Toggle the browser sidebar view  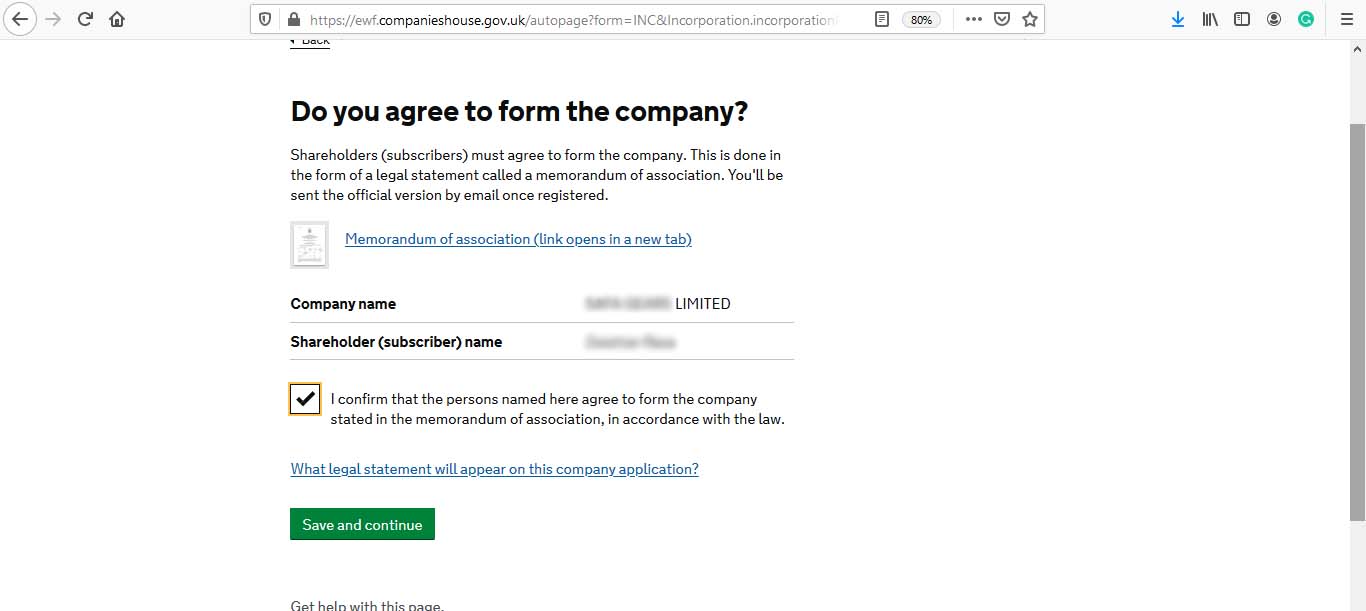(x=1242, y=19)
